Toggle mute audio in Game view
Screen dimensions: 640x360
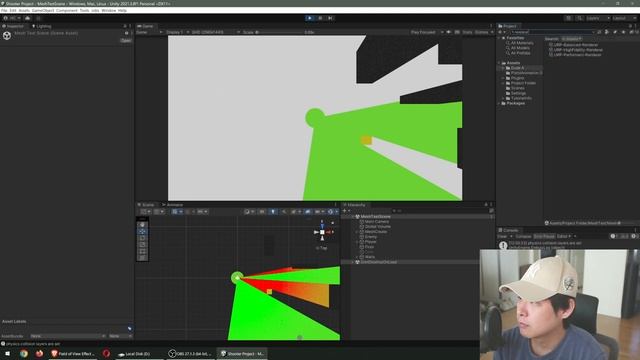449,32
